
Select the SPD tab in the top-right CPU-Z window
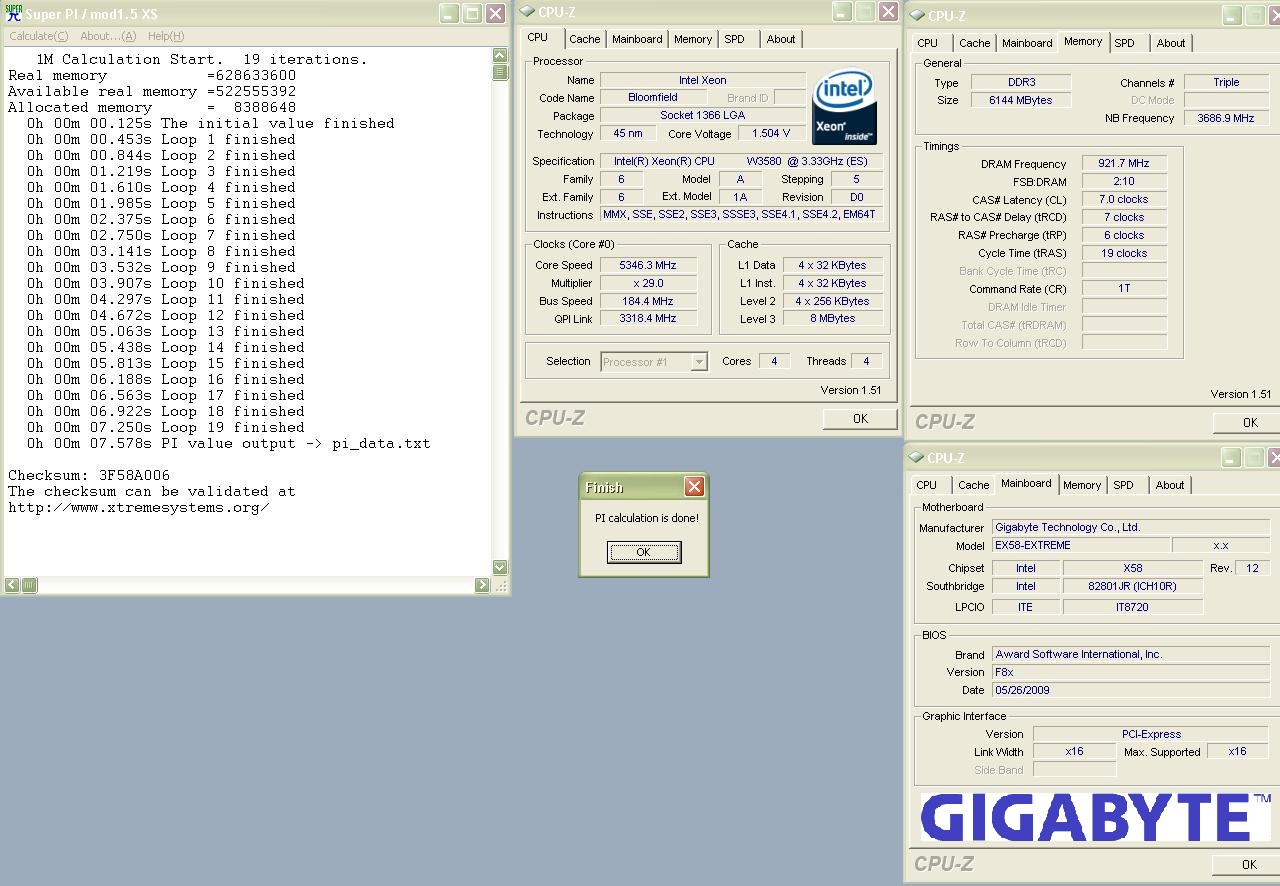pos(1125,43)
